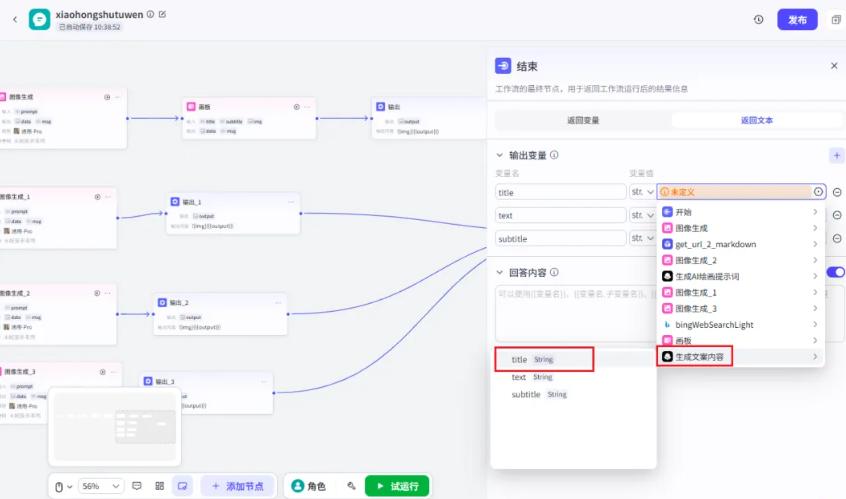
Task: Click the title variable name field
Action: point(561,192)
